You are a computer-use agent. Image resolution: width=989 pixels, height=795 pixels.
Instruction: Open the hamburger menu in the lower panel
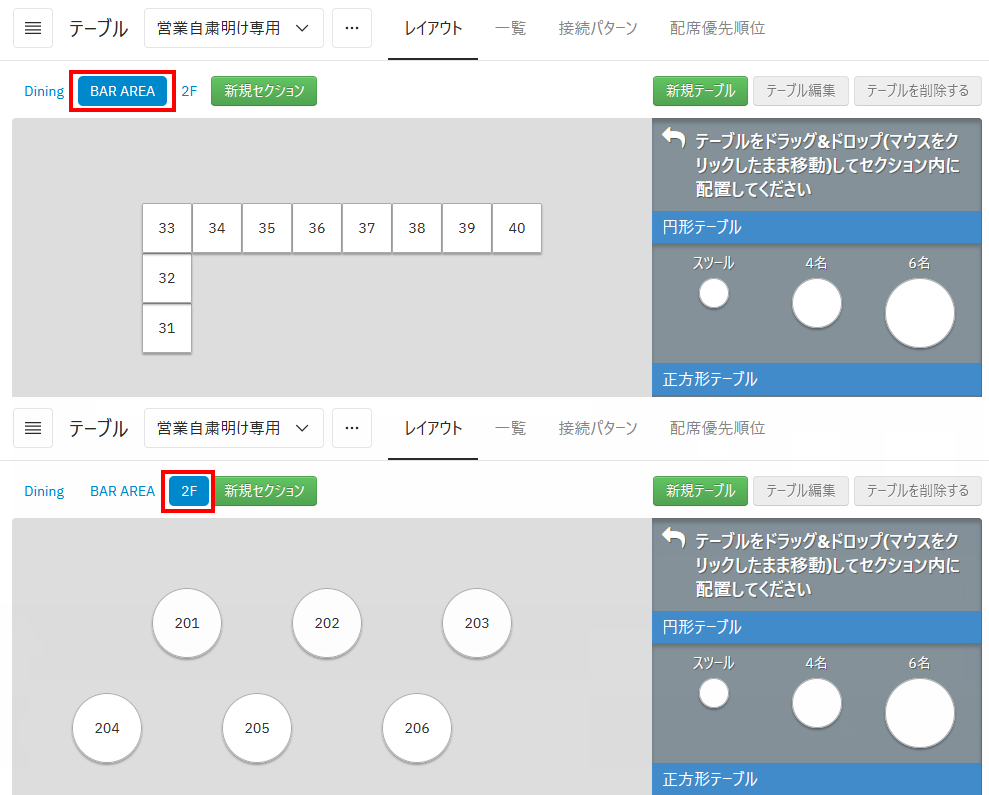tap(33, 428)
